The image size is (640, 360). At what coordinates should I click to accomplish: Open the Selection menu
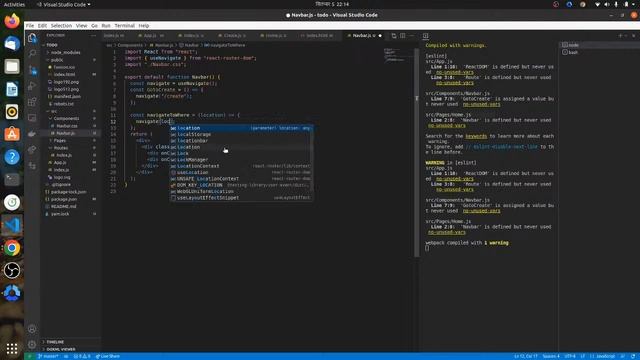tap(61, 25)
